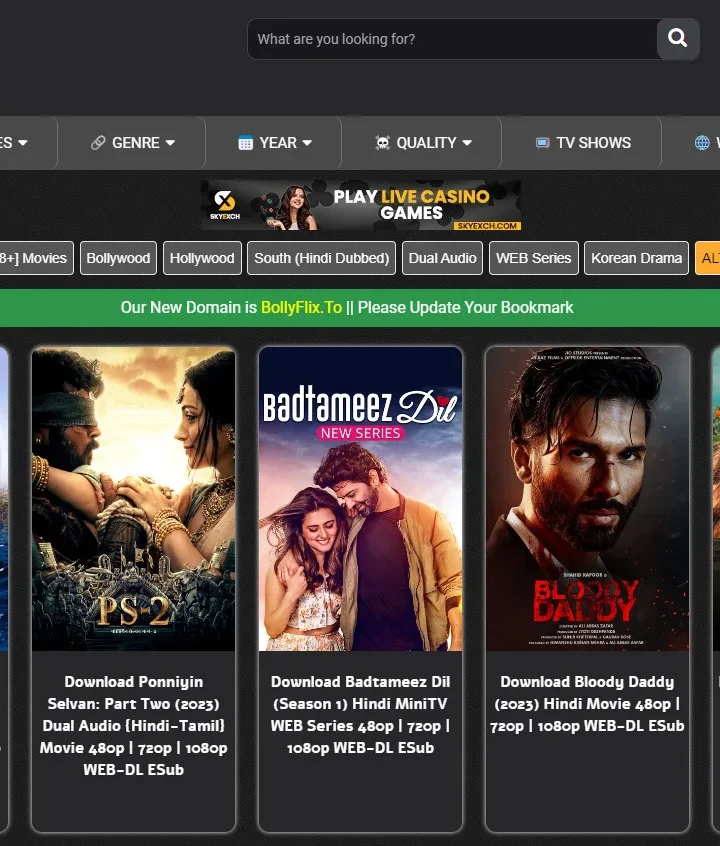The height and width of the screenshot is (846, 720).
Task: Open 'Download Bloody Daddy (2023)' title link
Action: (587, 704)
